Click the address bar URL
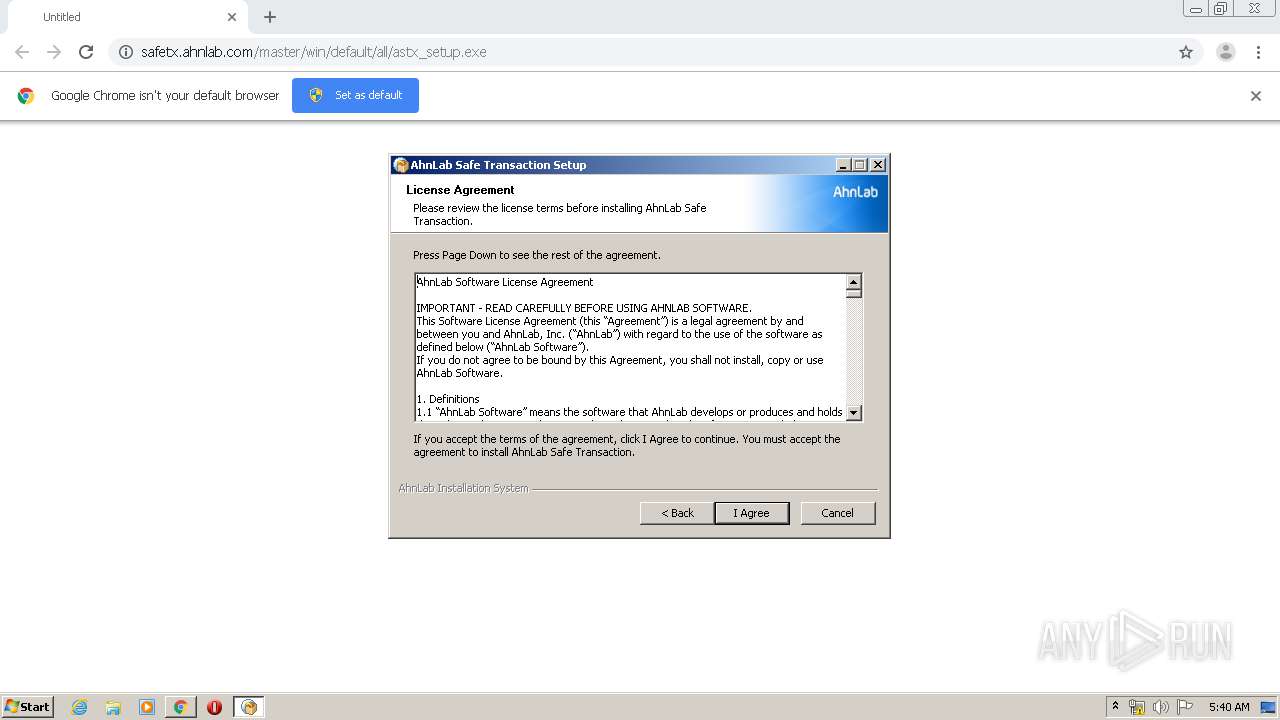Image resolution: width=1280 pixels, height=720 pixels. 314,52
